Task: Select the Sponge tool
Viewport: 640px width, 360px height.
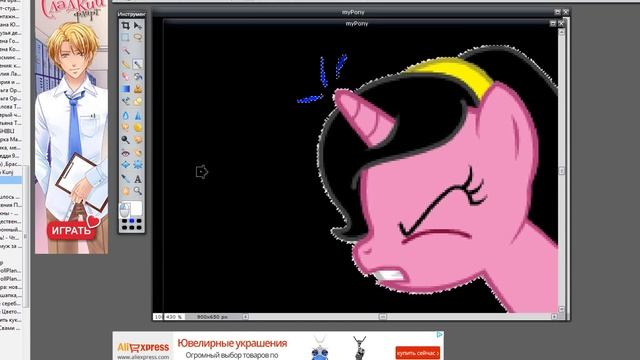Action: pos(138,127)
